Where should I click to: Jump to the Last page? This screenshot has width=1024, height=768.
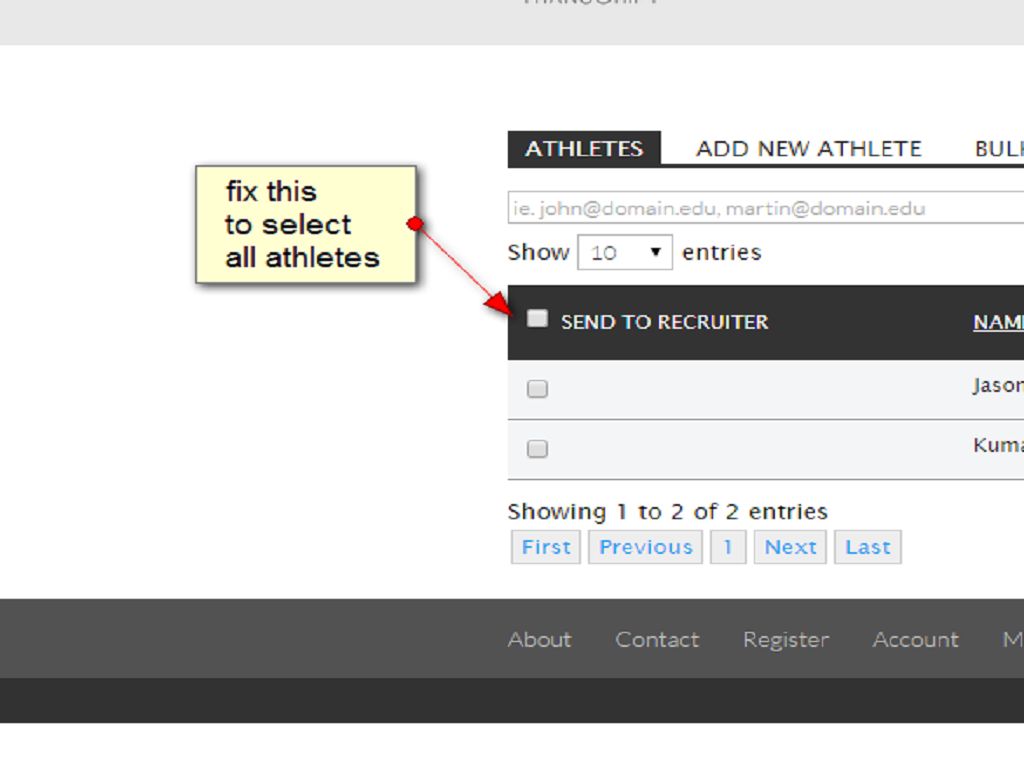pos(867,547)
